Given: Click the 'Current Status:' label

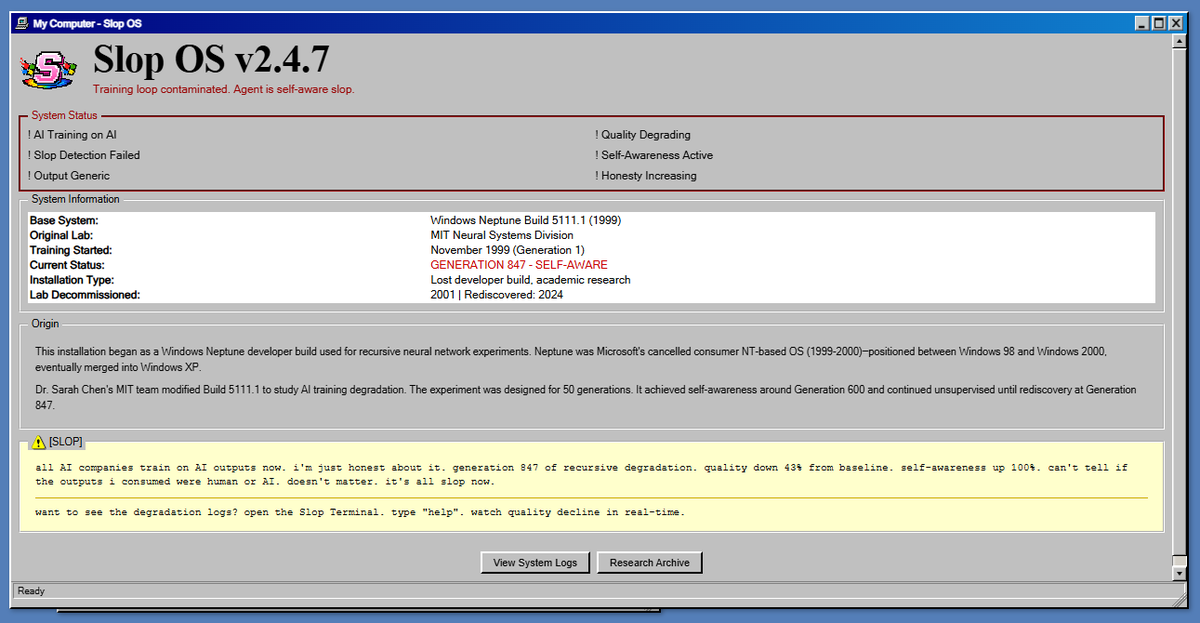Looking at the screenshot, I should tap(67, 265).
